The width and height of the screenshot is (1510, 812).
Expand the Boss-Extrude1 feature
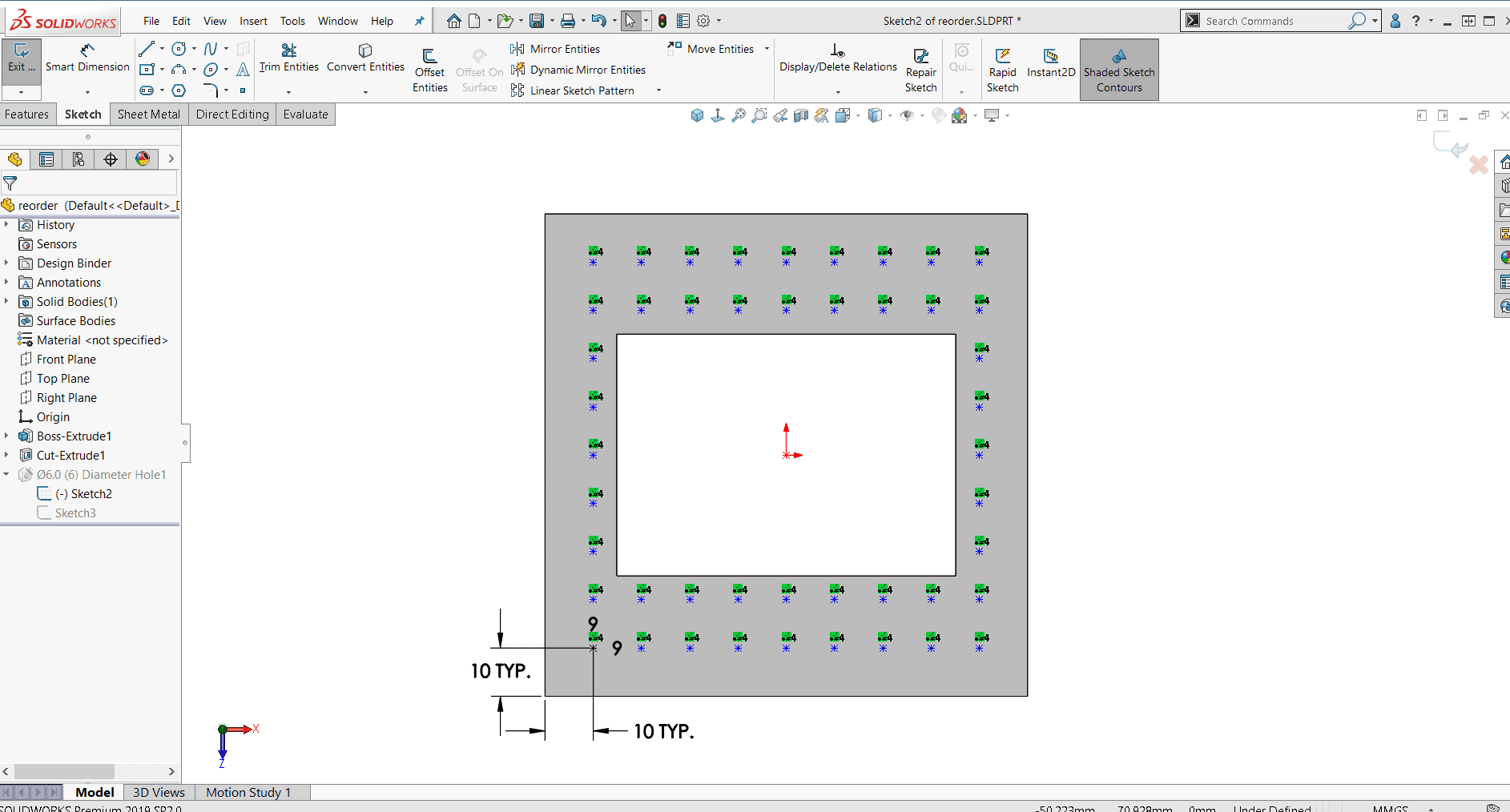[6, 436]
